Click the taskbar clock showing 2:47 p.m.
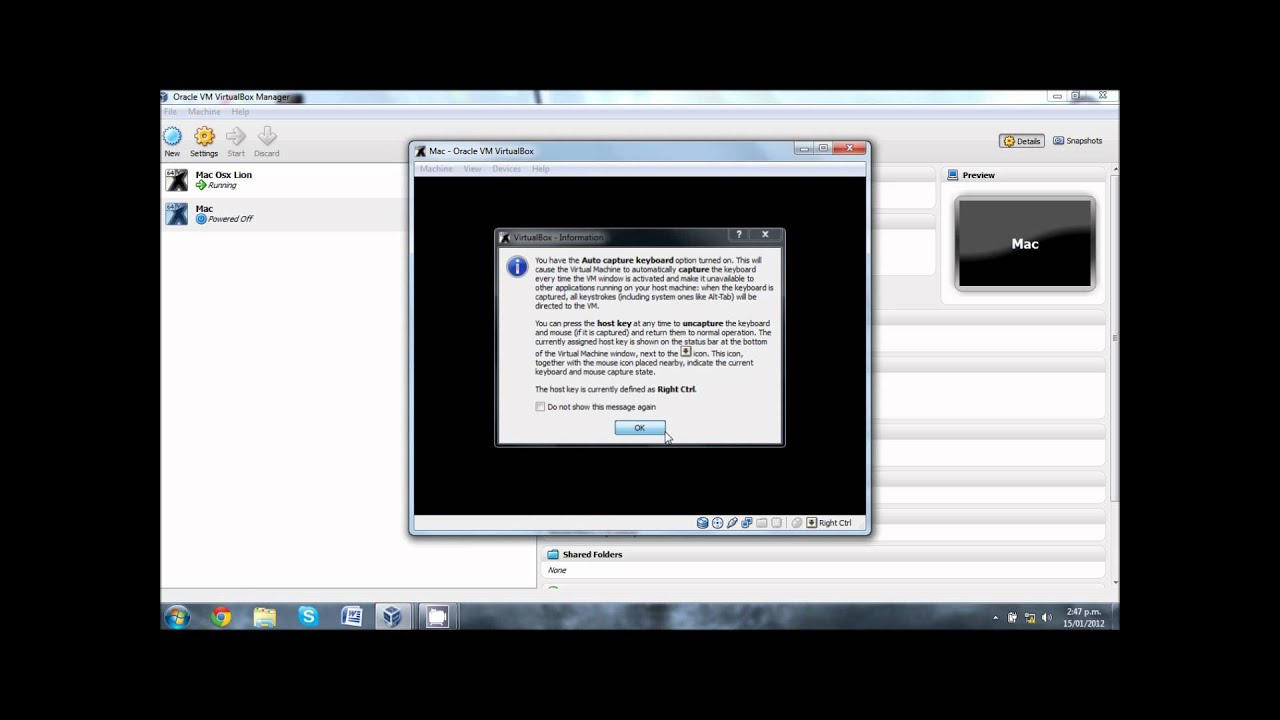Screen dimensions: 1280x720 1083,617
